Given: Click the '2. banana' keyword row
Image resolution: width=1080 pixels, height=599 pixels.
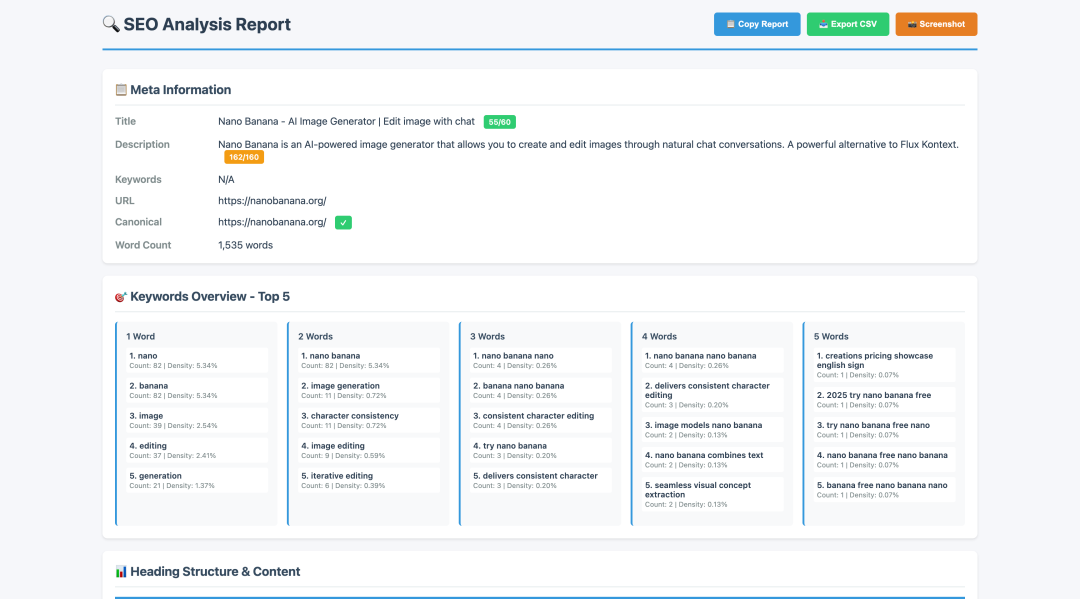Looking at the screenshot, I should pos(197,390).
